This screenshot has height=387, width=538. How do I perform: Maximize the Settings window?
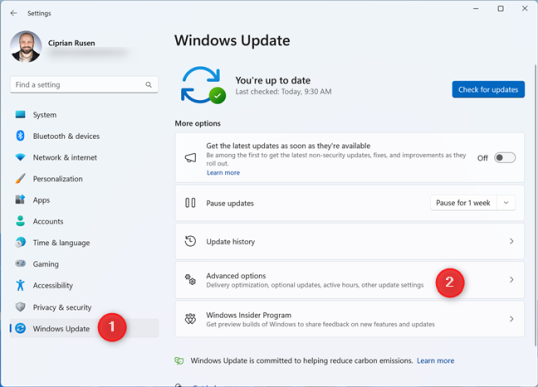(x=501, y=9)
